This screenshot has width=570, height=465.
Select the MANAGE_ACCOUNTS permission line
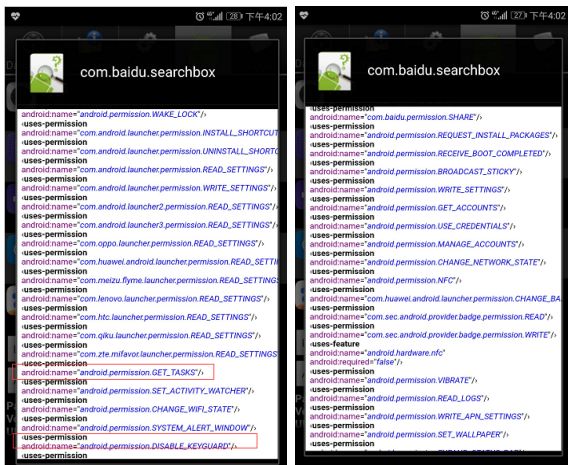coord(417,244)
